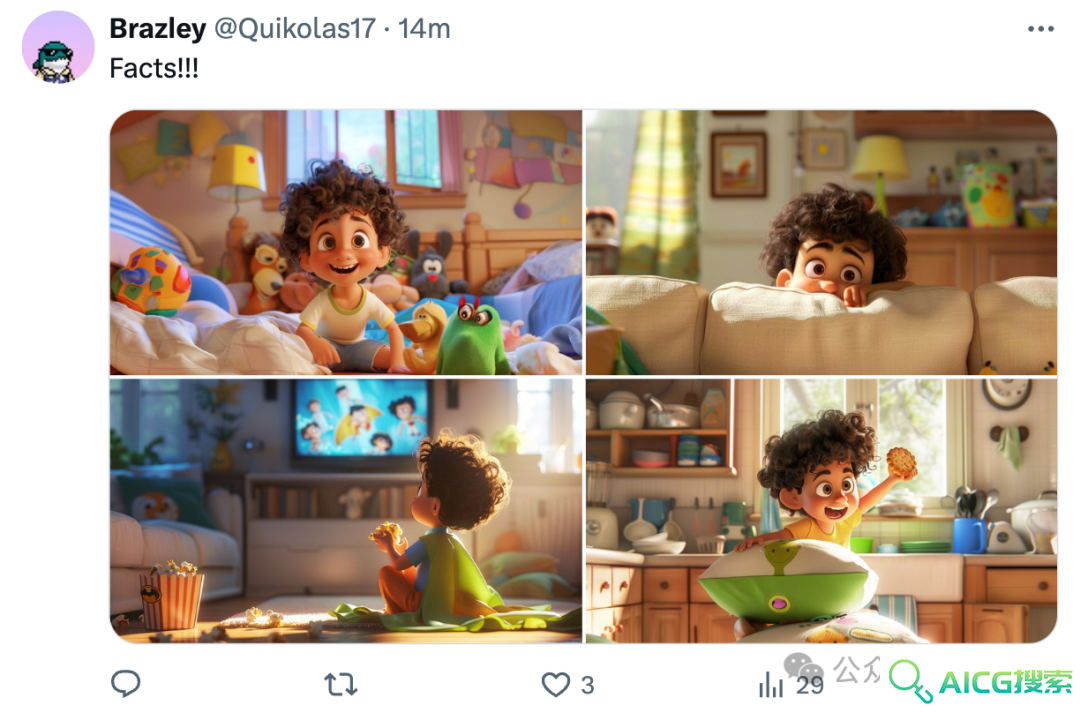Open image of boy holding cookie in kitchen
This screenshot has width=1080, height=713.
coord(821,510)
